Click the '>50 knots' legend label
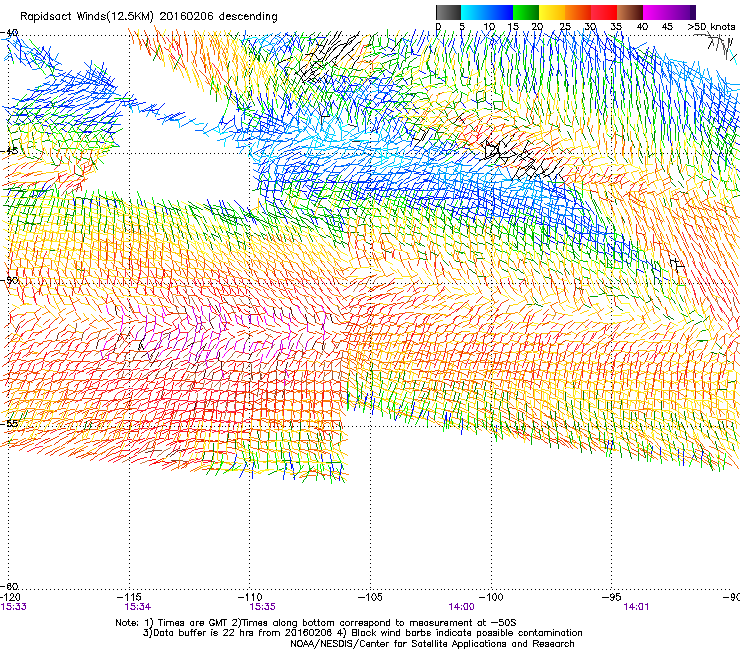 tap(711, 27)
